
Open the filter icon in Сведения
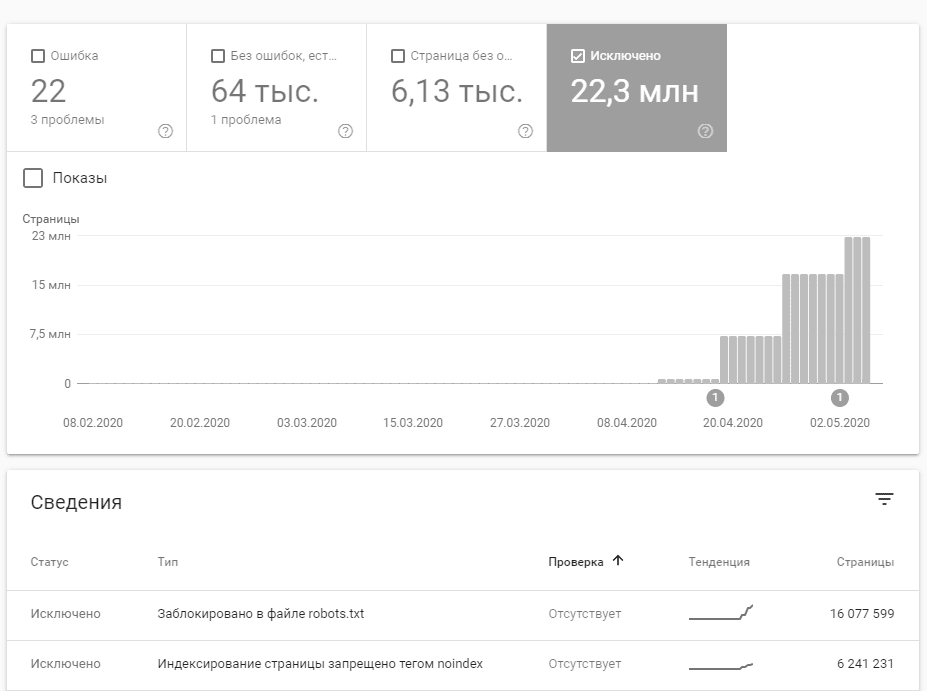click(884, 500)
